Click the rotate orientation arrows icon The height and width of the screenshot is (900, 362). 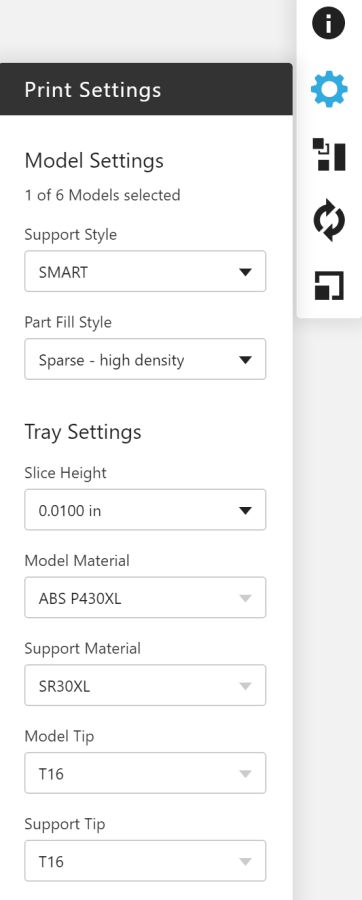point(329,220)
